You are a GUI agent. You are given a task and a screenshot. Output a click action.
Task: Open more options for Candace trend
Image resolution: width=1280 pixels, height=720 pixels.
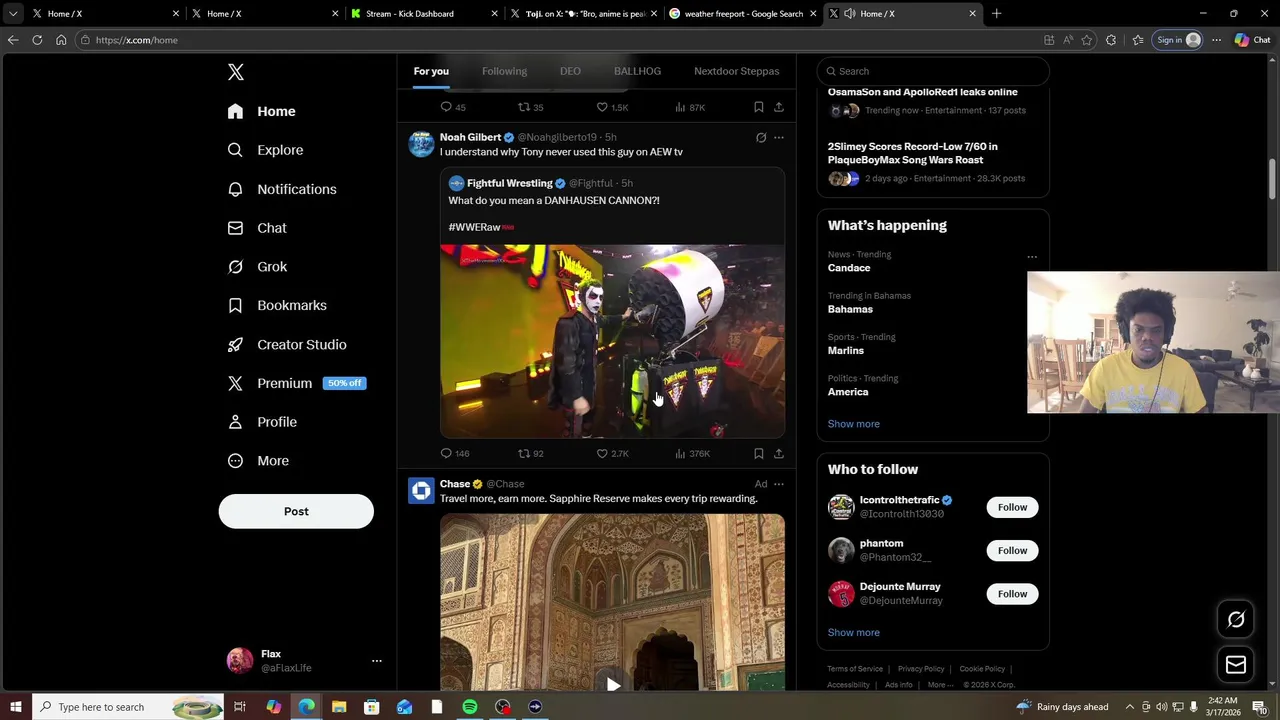(1032, 257)
